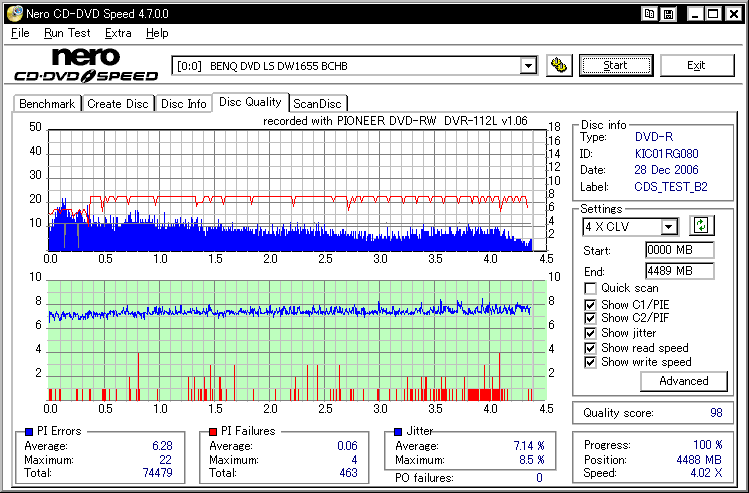Screen dimensions: 749x493
Task: Uncheck Show C2/PIF
Action: click(x=590, y=318)
